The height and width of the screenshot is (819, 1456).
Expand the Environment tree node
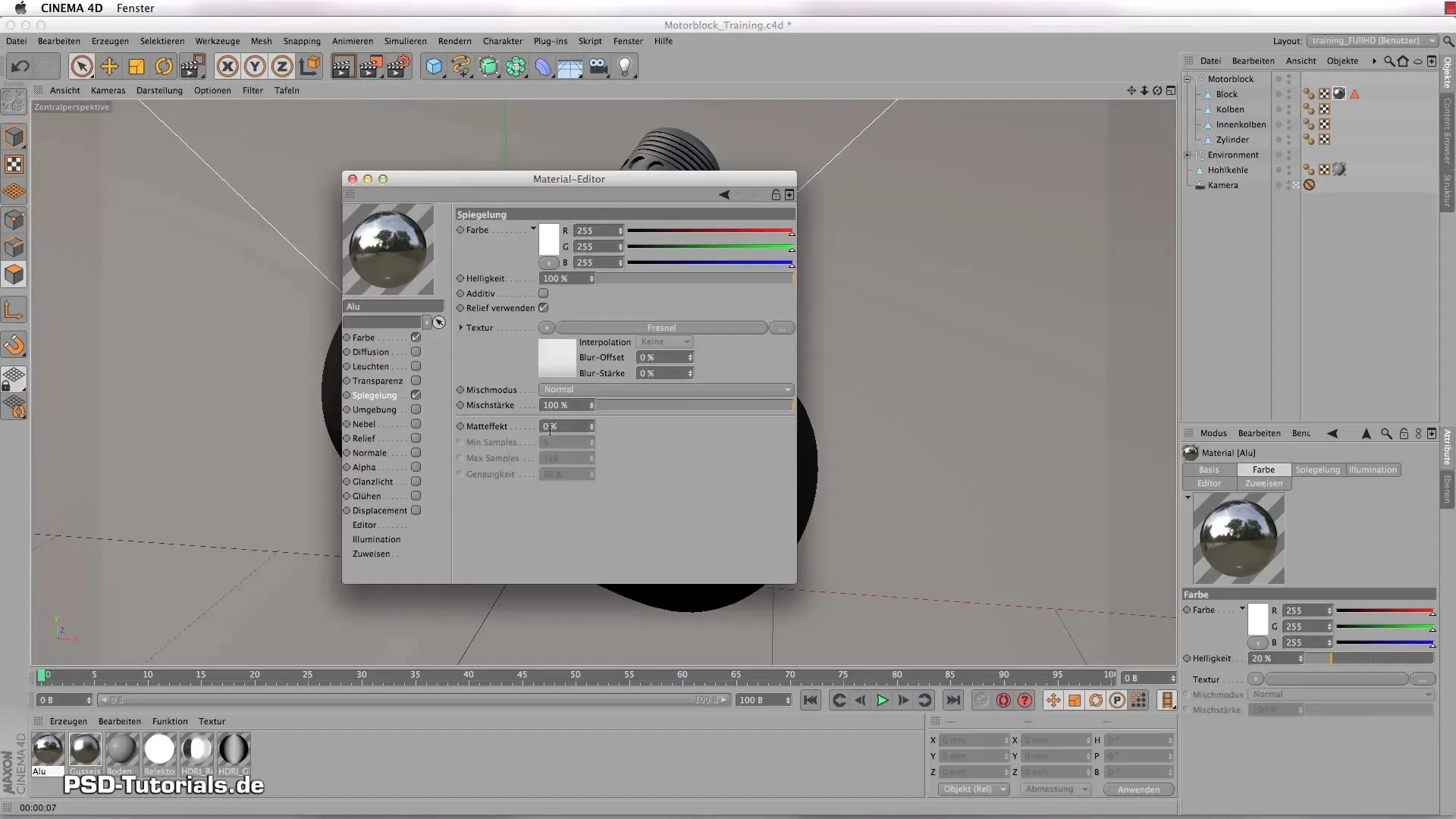coord(1188,155)
